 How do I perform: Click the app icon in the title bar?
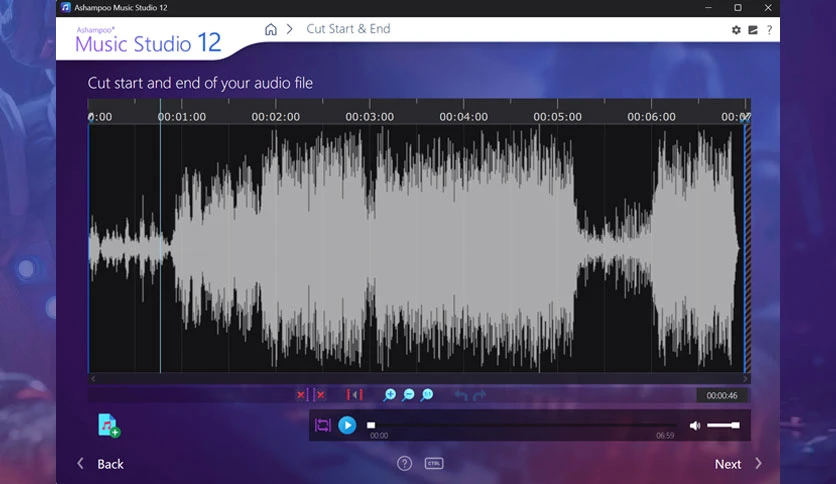[66, 7]
